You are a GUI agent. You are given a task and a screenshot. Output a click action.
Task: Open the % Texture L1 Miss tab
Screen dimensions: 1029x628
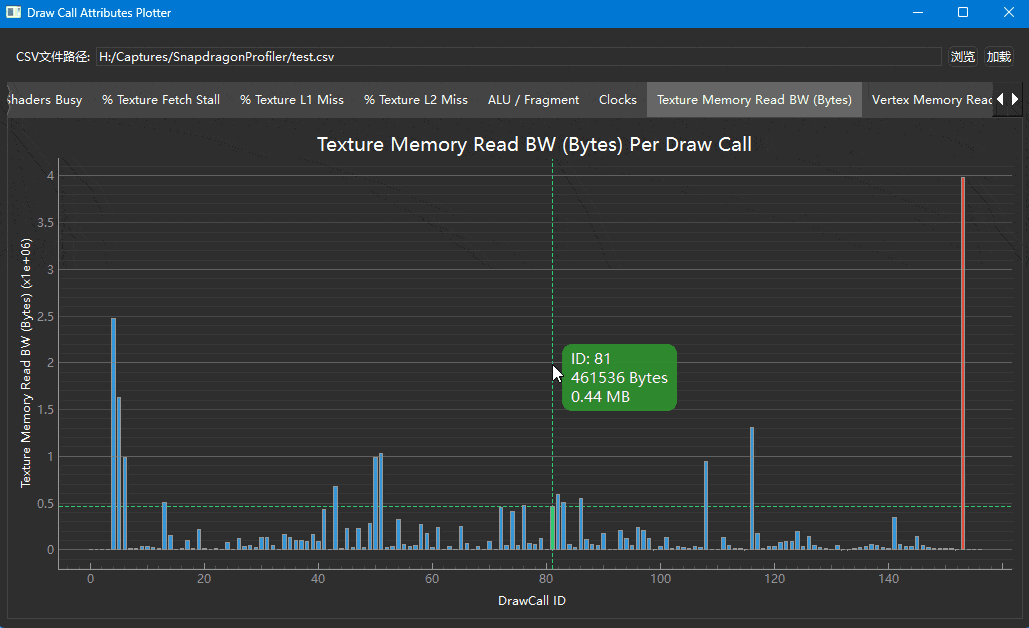tap(291, 100)
